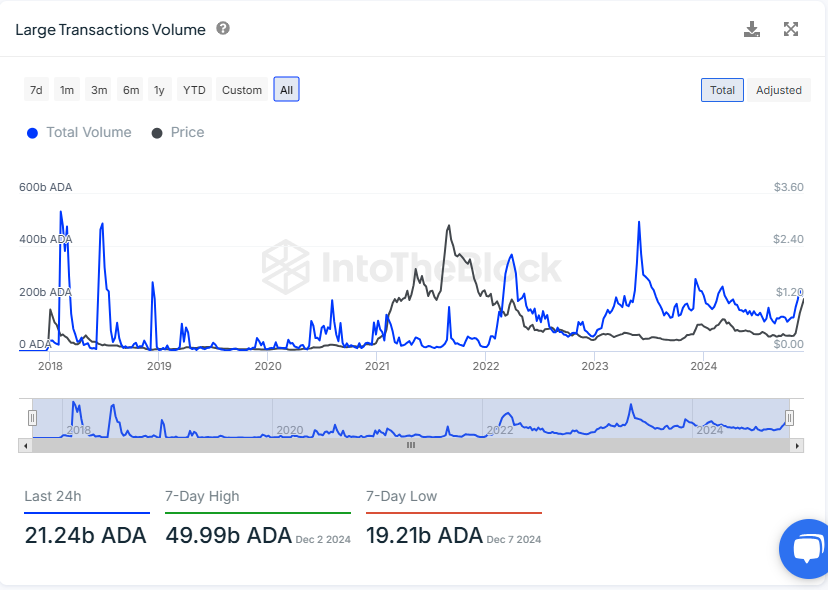This screenshot has width=828, height=590.
Task: Toggle Price series in legend
Action: coord(178,132)
